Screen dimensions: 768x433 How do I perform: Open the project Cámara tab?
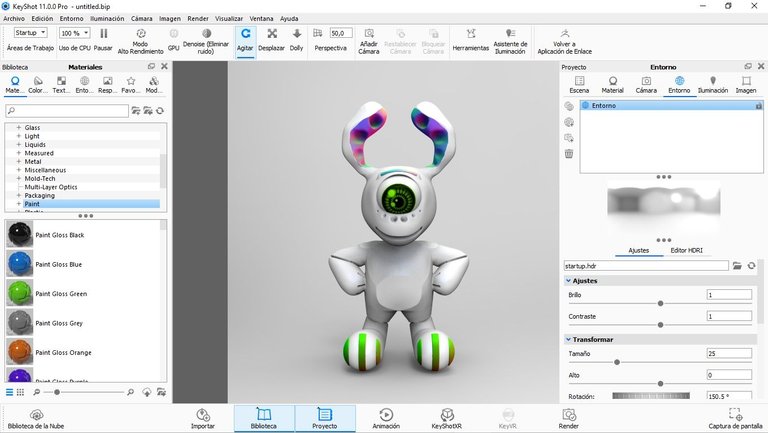pos(646,85)
